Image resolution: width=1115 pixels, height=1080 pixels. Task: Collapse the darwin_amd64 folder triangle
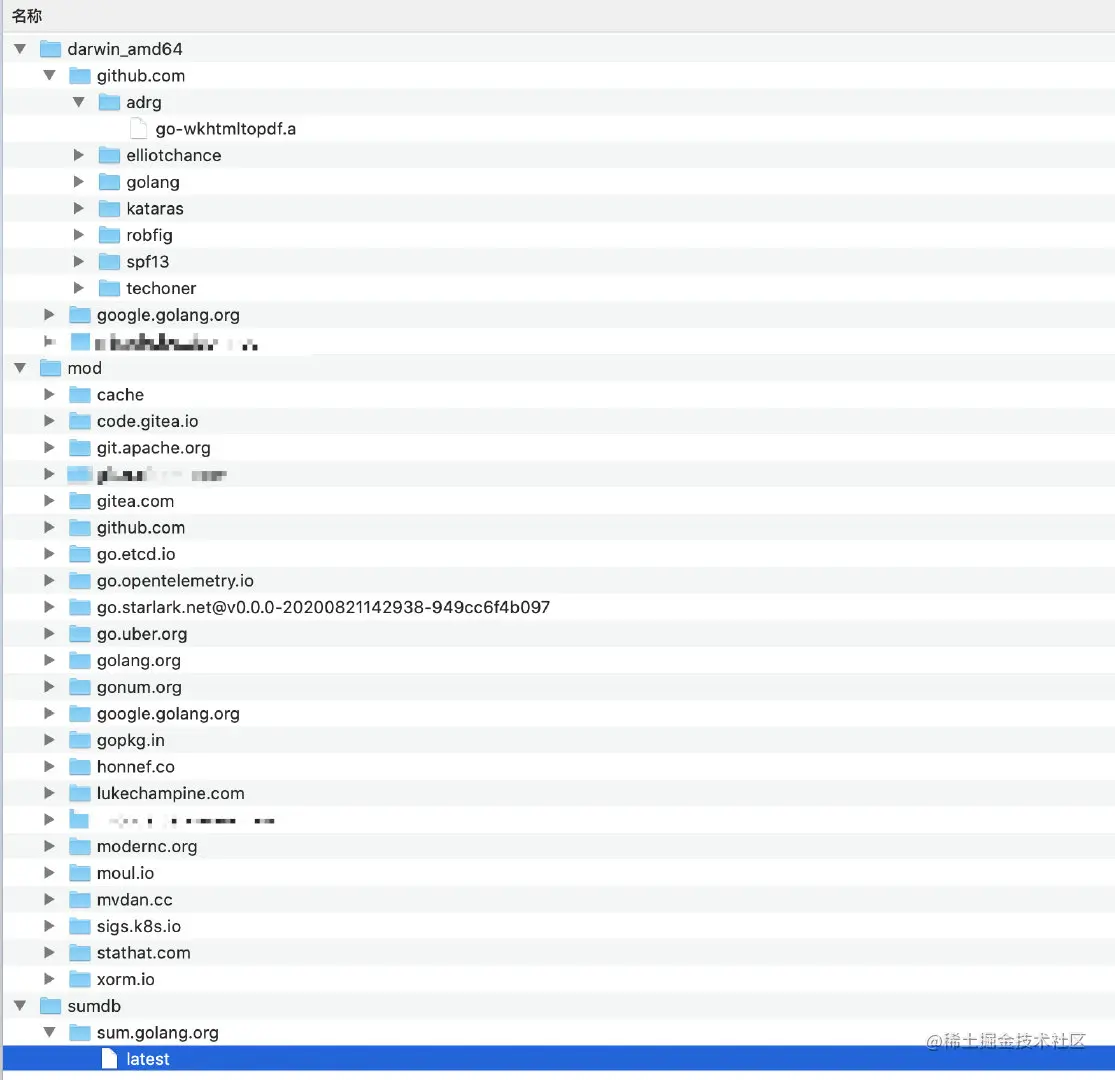[x=20, y=49]
